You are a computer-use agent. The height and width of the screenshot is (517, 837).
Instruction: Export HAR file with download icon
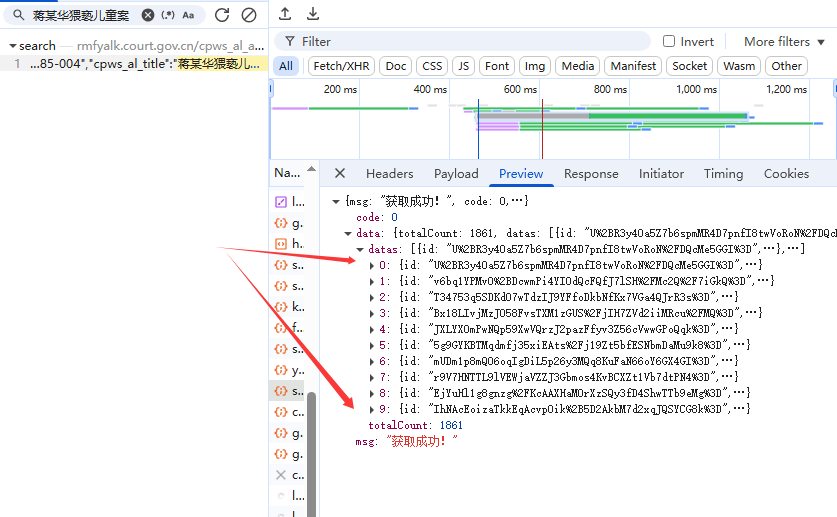point(313,14)
